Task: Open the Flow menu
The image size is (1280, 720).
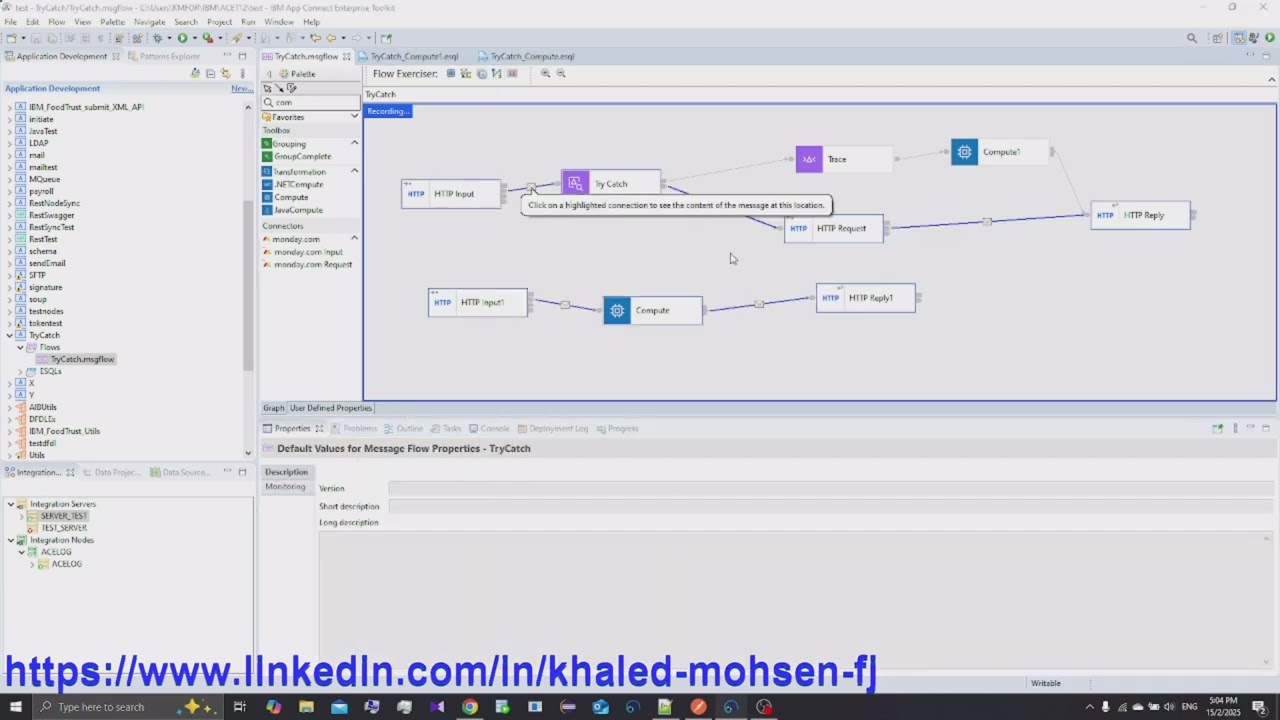Action: (x=56, y=21)
